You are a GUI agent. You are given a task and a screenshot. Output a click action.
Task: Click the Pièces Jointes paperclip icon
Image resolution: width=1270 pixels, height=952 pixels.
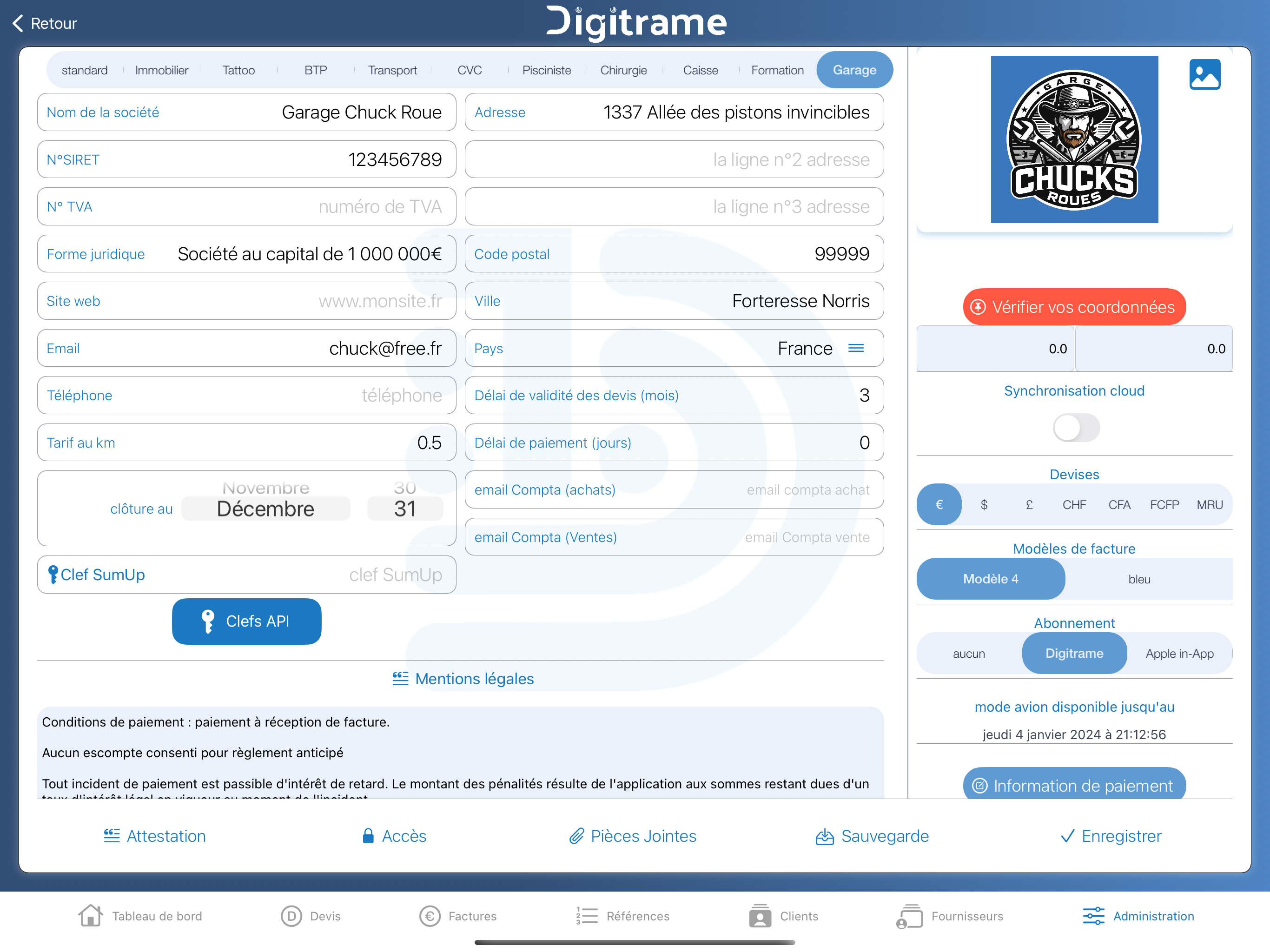pos(576,835)
